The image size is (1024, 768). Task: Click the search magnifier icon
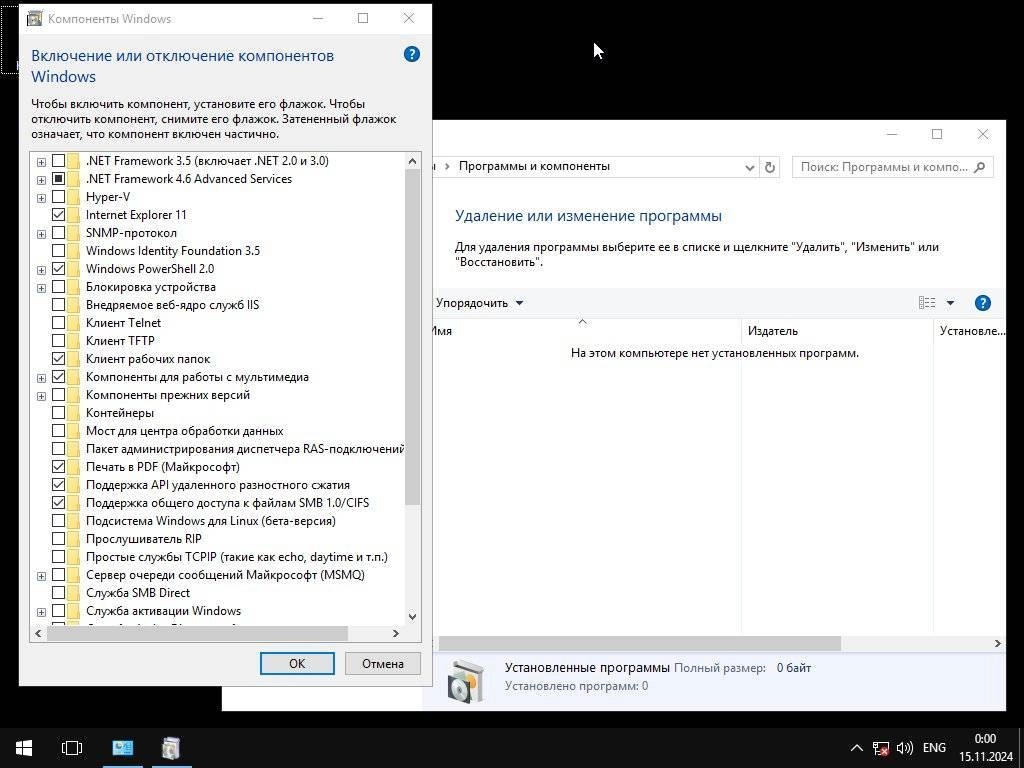[x=979, y=167]
